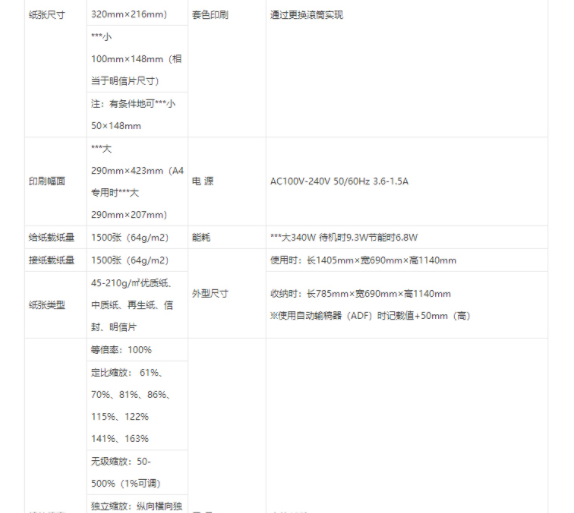The height and width of the screenshot is (513, 574).
Task: Select the AC100V-240V power specification text
Action: pos(339,181)
